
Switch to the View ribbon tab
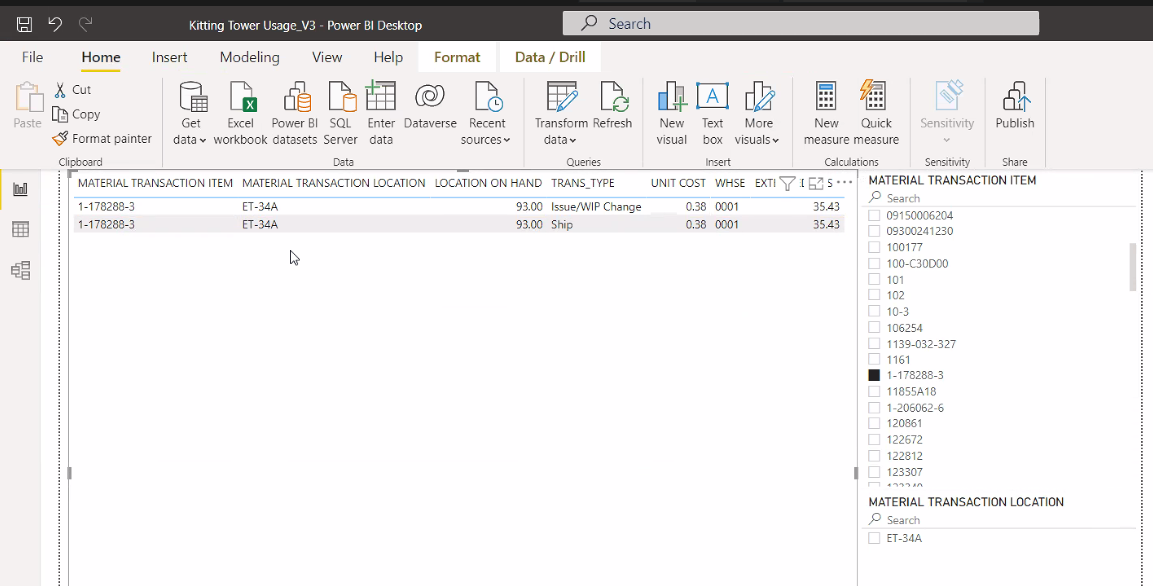[x=326, y=57]
